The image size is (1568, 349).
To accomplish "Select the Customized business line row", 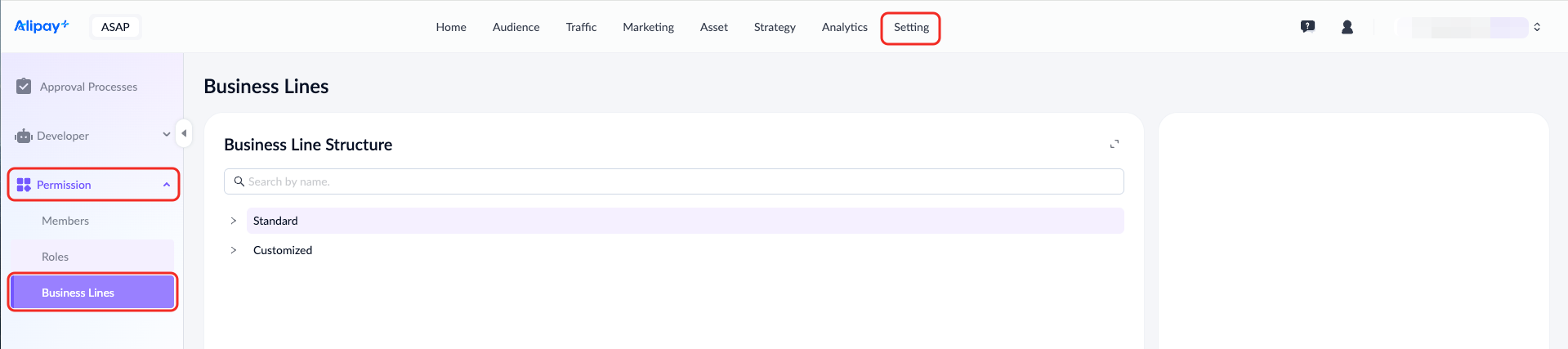I will (x=283, y=250).
